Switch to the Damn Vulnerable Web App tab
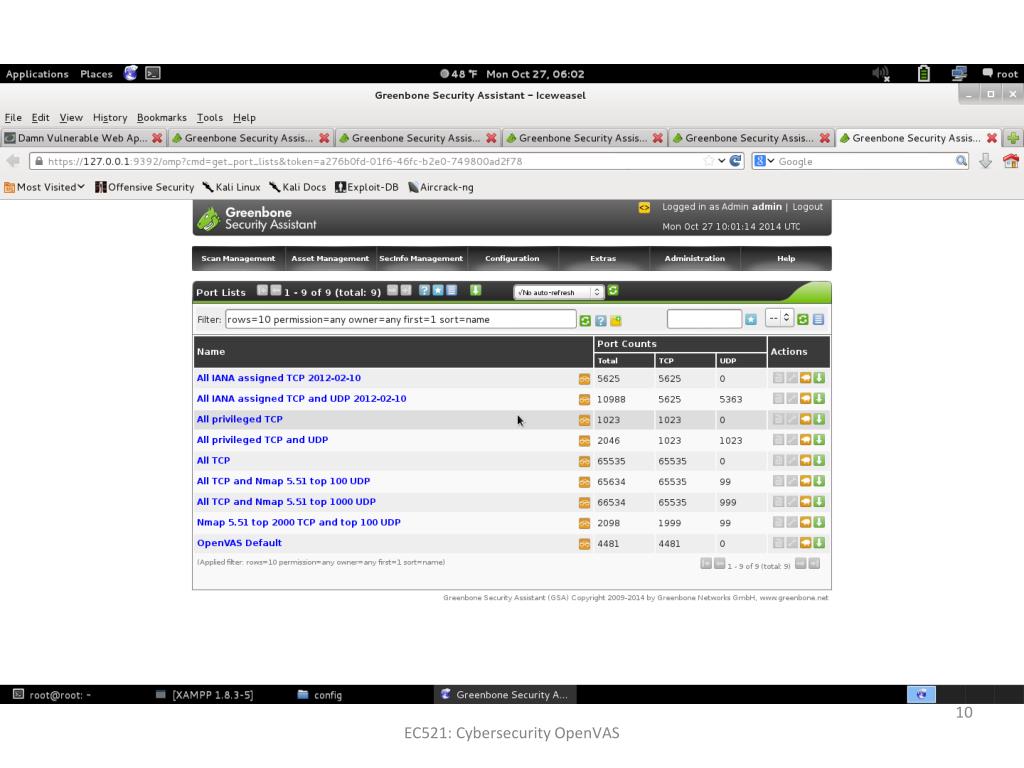 [83, 138]
